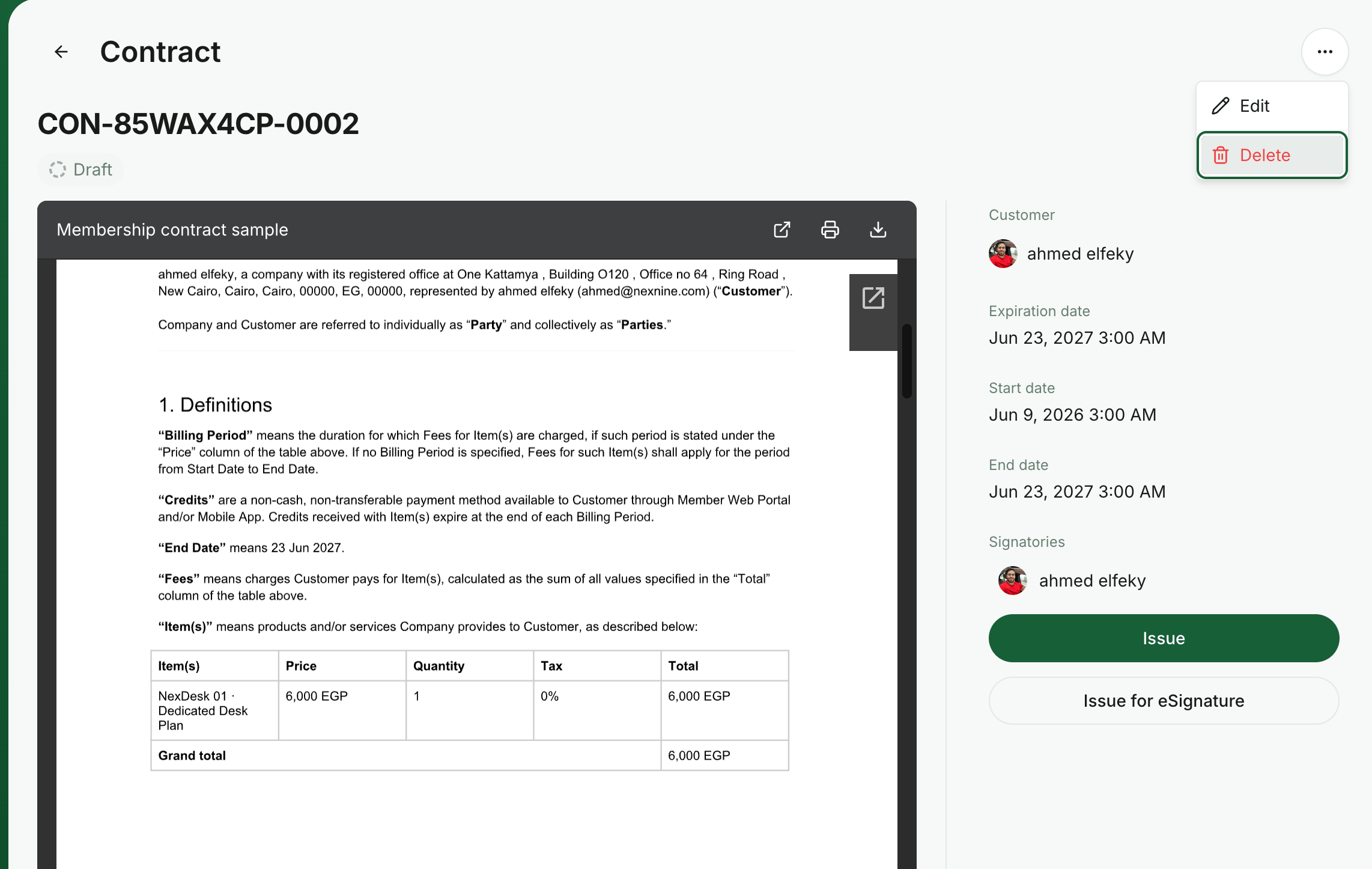The width and height of the screenshot is (1372, 869).
Task: Click Membership contract sample title
Action: (x=172, y=230)
